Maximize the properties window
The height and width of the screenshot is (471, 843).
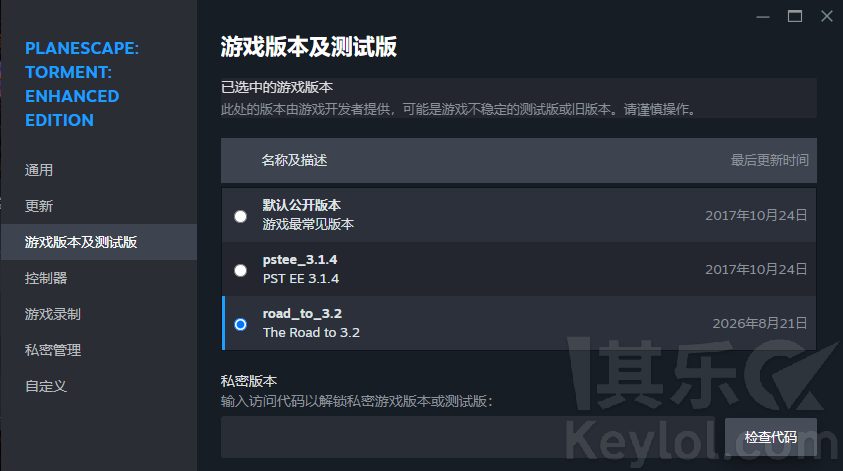click(795, 17)
